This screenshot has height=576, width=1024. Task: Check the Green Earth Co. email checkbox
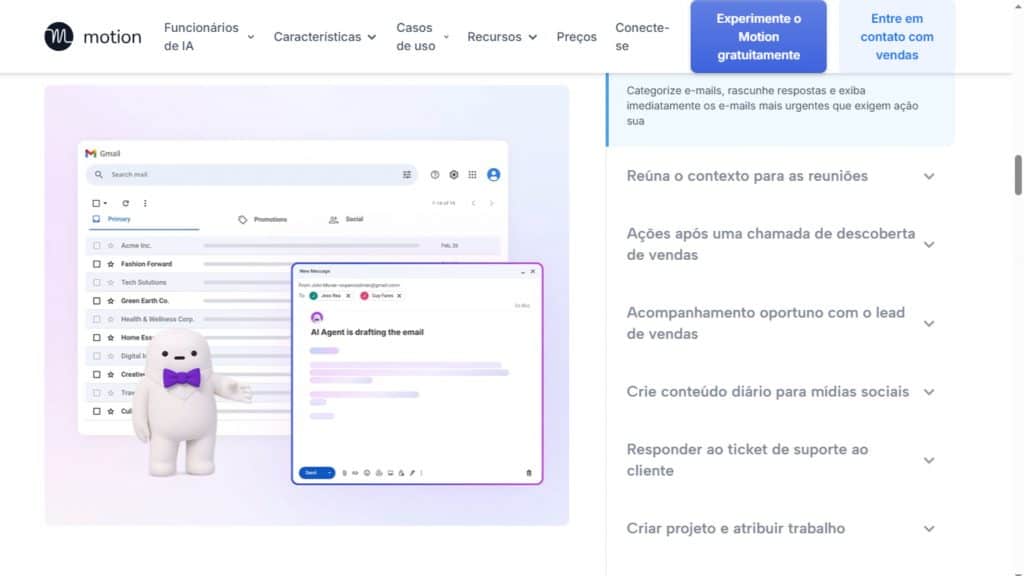tap(97, 300)
